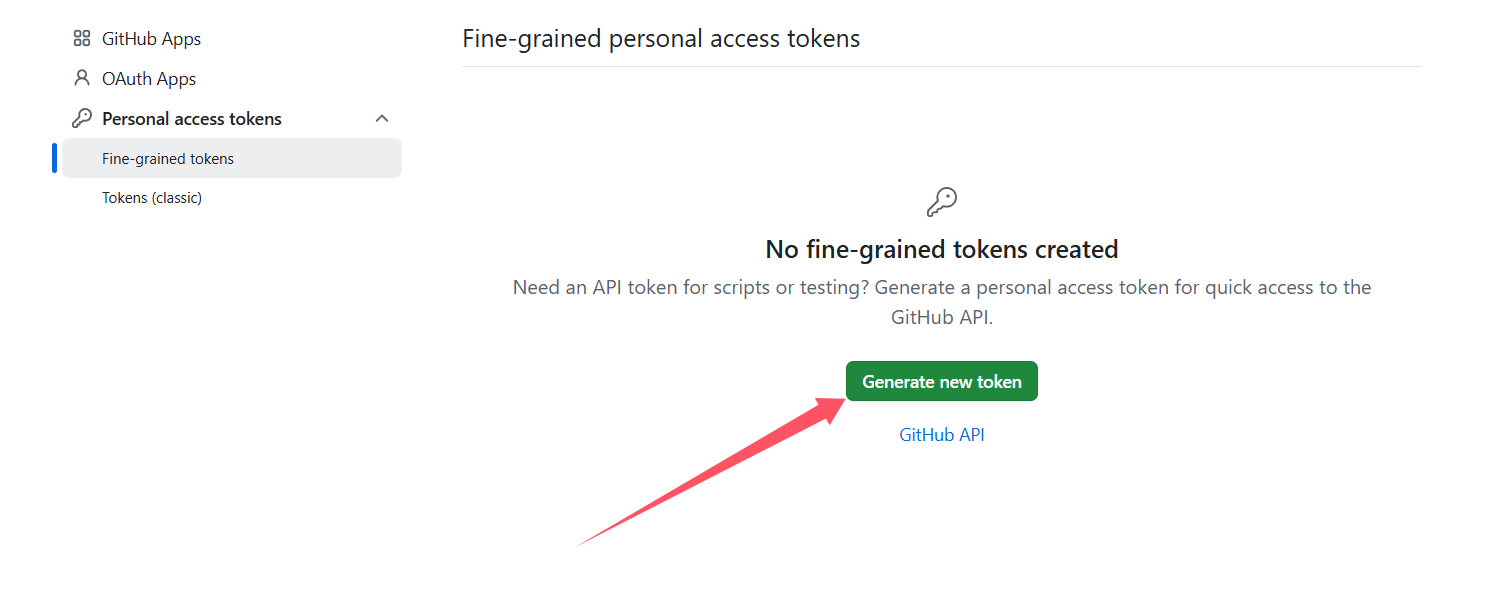Click the red arrow annotation graphic
The image size is (1495, 601).
(712, 471)
